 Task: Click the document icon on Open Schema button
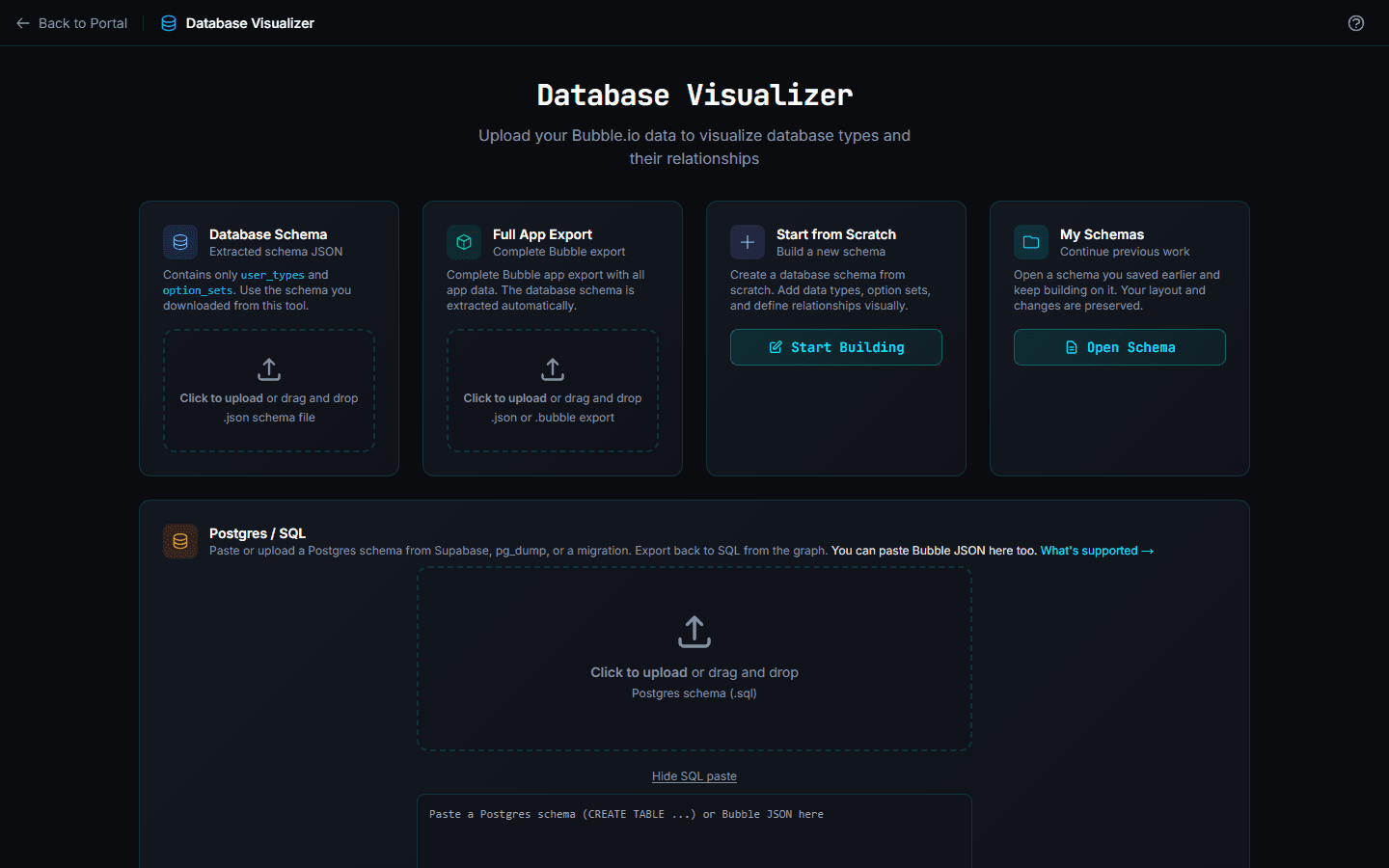(x=1072, y=347)
